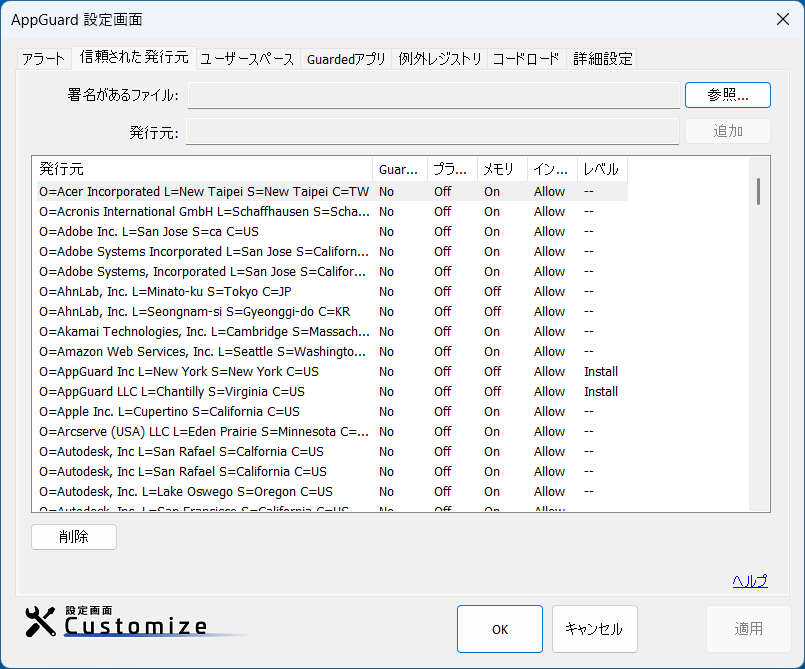Sort list by 発行元 column header
Screen dimensions: 805x669
[x=203, y=169]
